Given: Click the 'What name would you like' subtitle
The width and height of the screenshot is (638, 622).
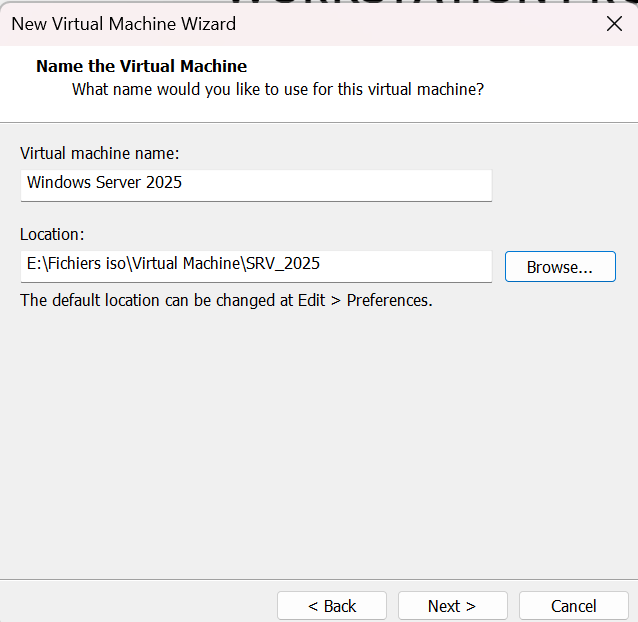Looking at the screenshot, I should (x=278, y=89).
